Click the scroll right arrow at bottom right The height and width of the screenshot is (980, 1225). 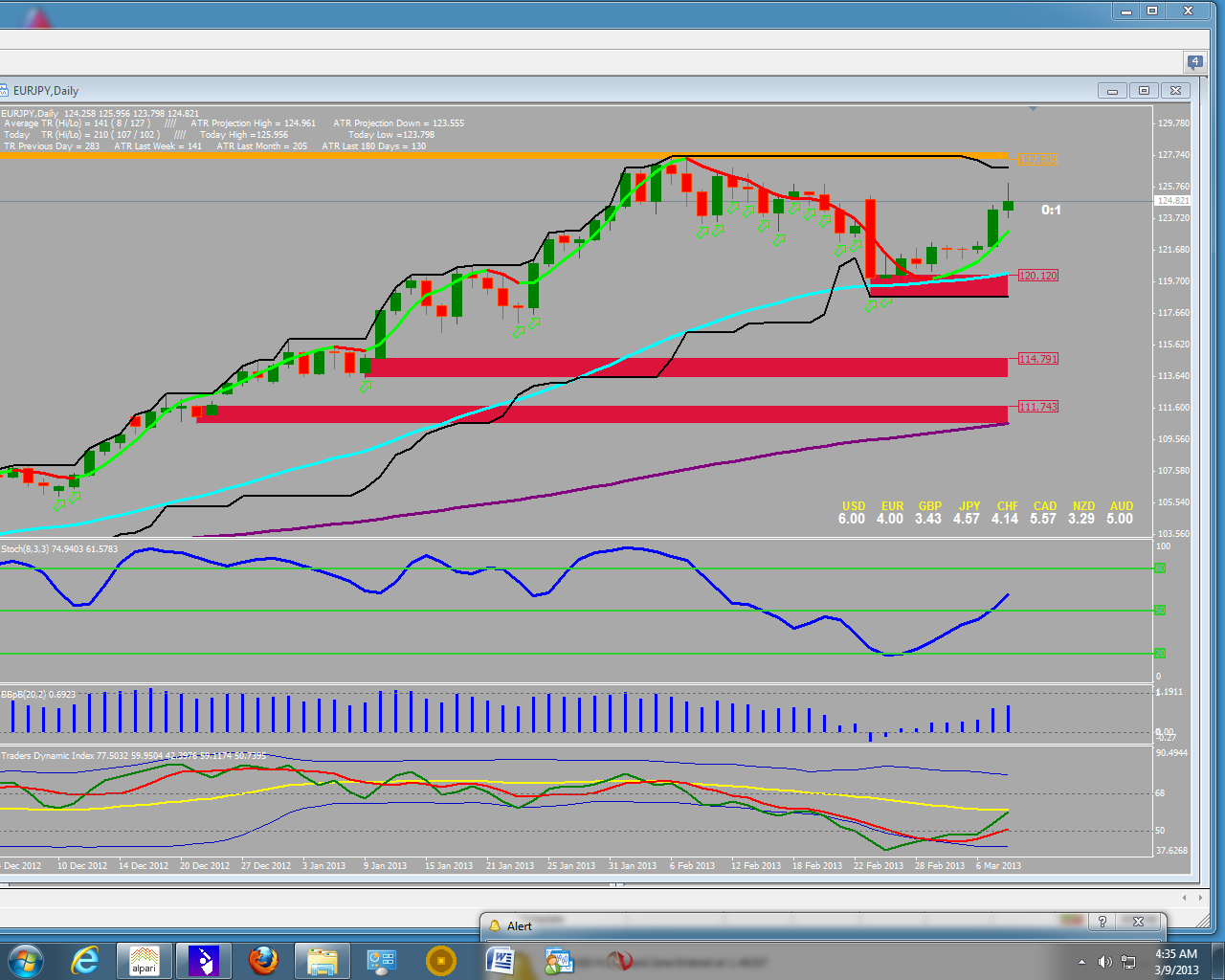pyautogui.click(x=1201, y=898)
